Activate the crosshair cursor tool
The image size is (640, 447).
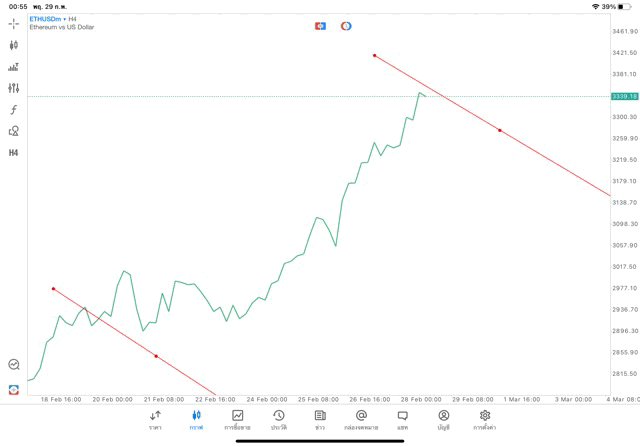[14, 23]
